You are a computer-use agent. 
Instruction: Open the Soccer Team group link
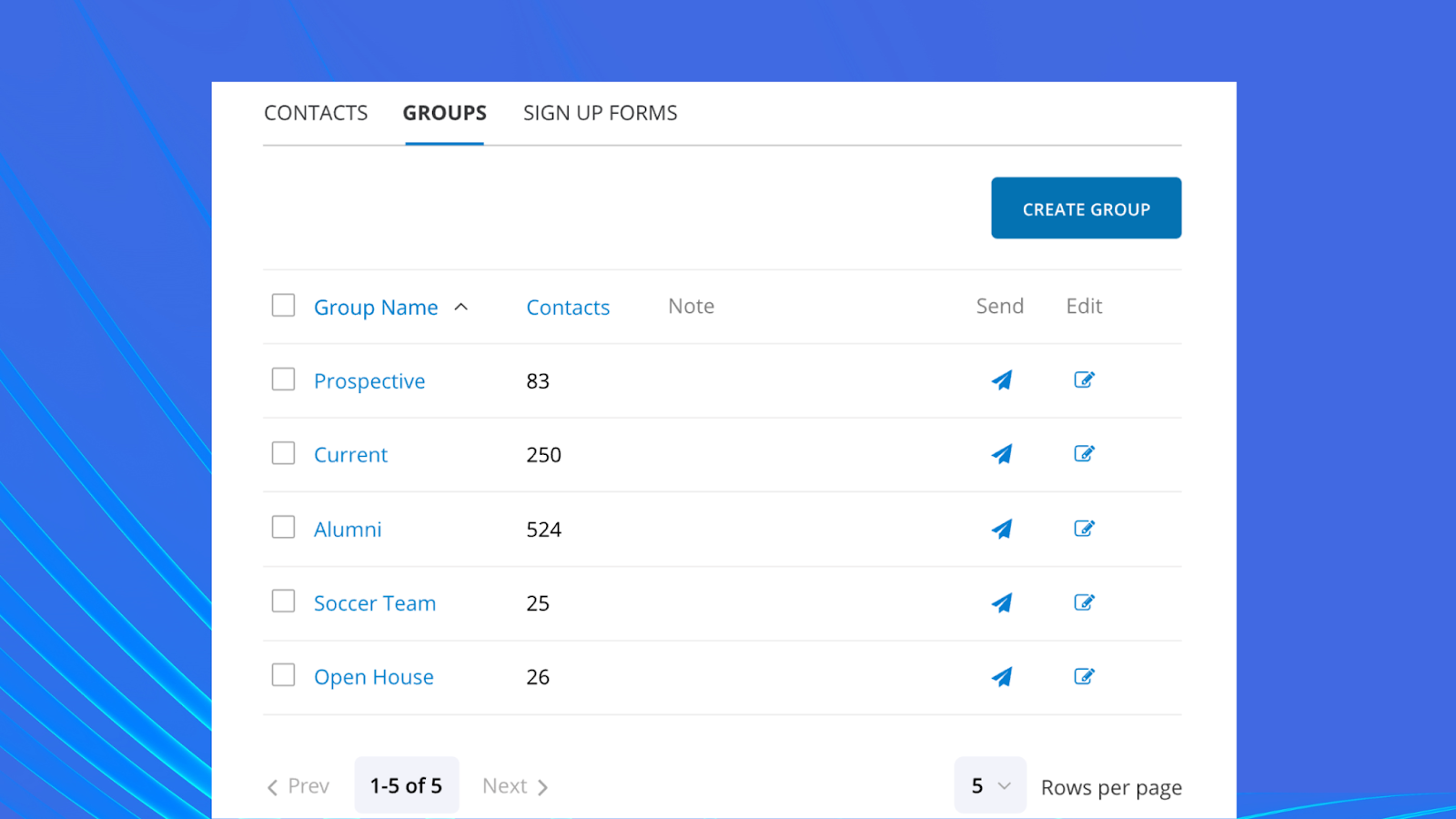click(375, 603)
